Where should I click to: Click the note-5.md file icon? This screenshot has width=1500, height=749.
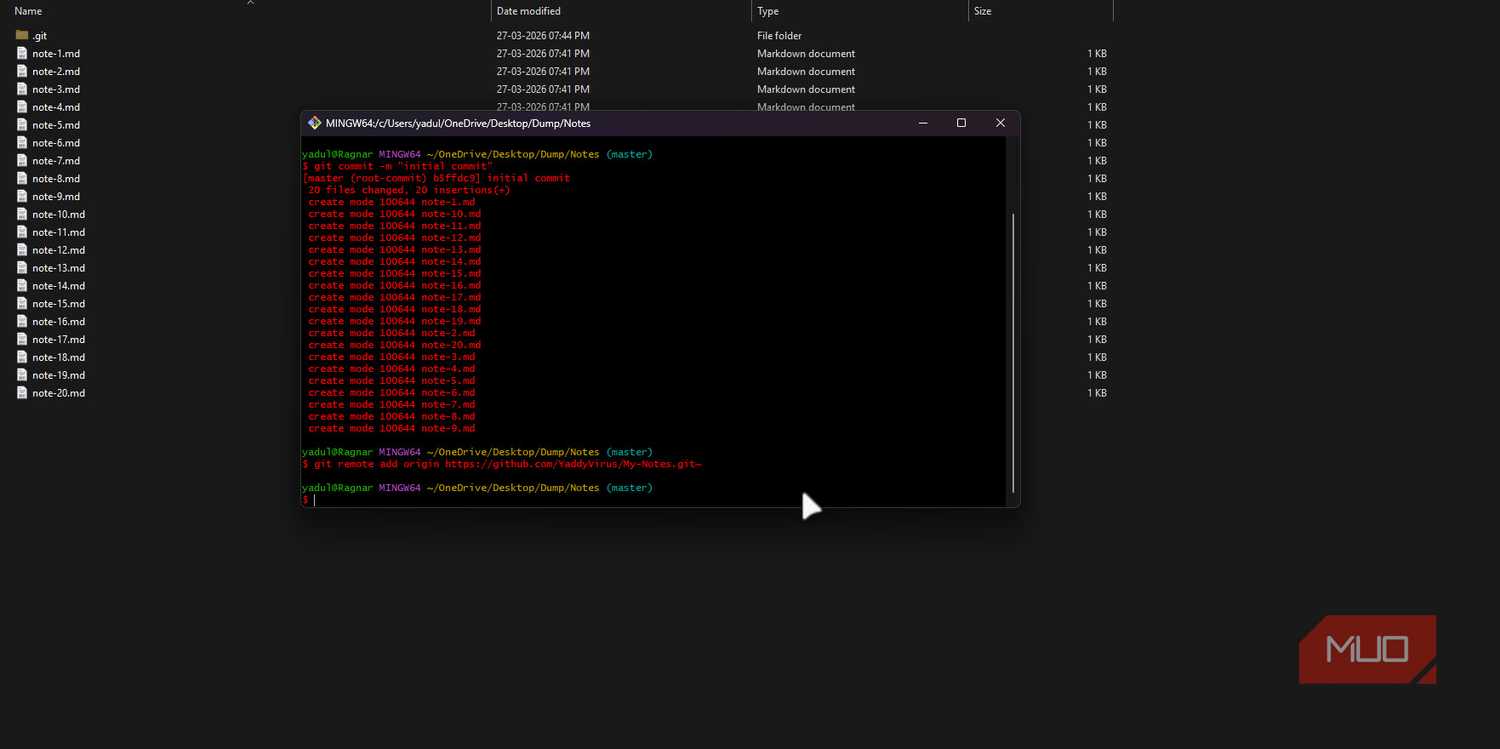22,125
